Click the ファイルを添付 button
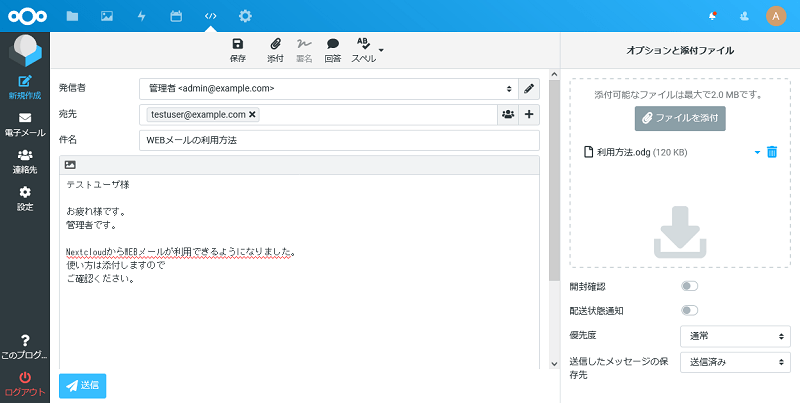 coord(680,118)
